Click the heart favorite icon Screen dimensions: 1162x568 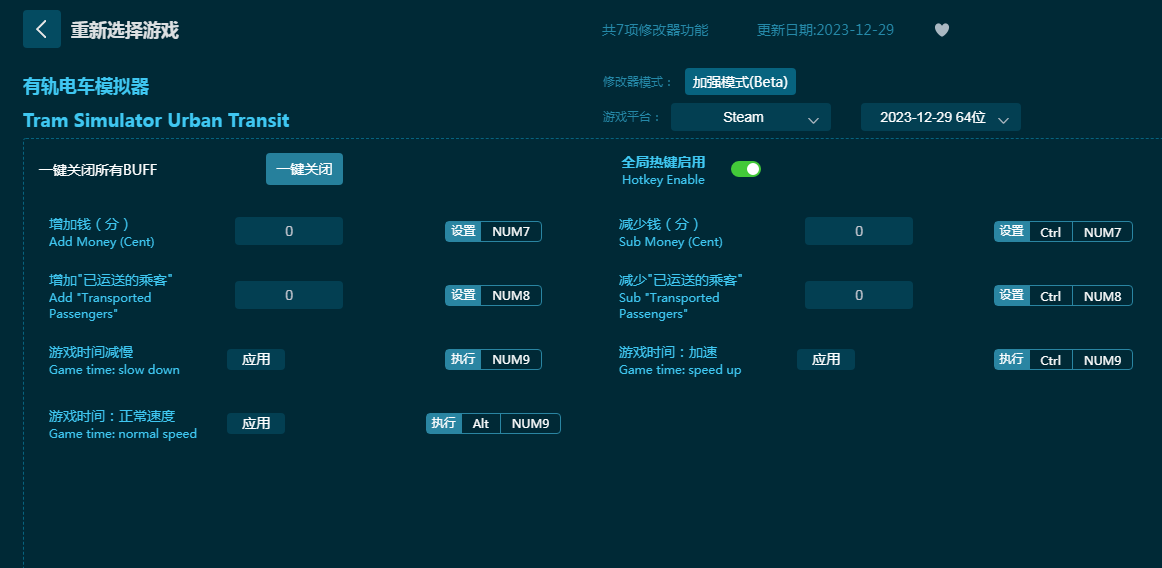click(941, 30)
